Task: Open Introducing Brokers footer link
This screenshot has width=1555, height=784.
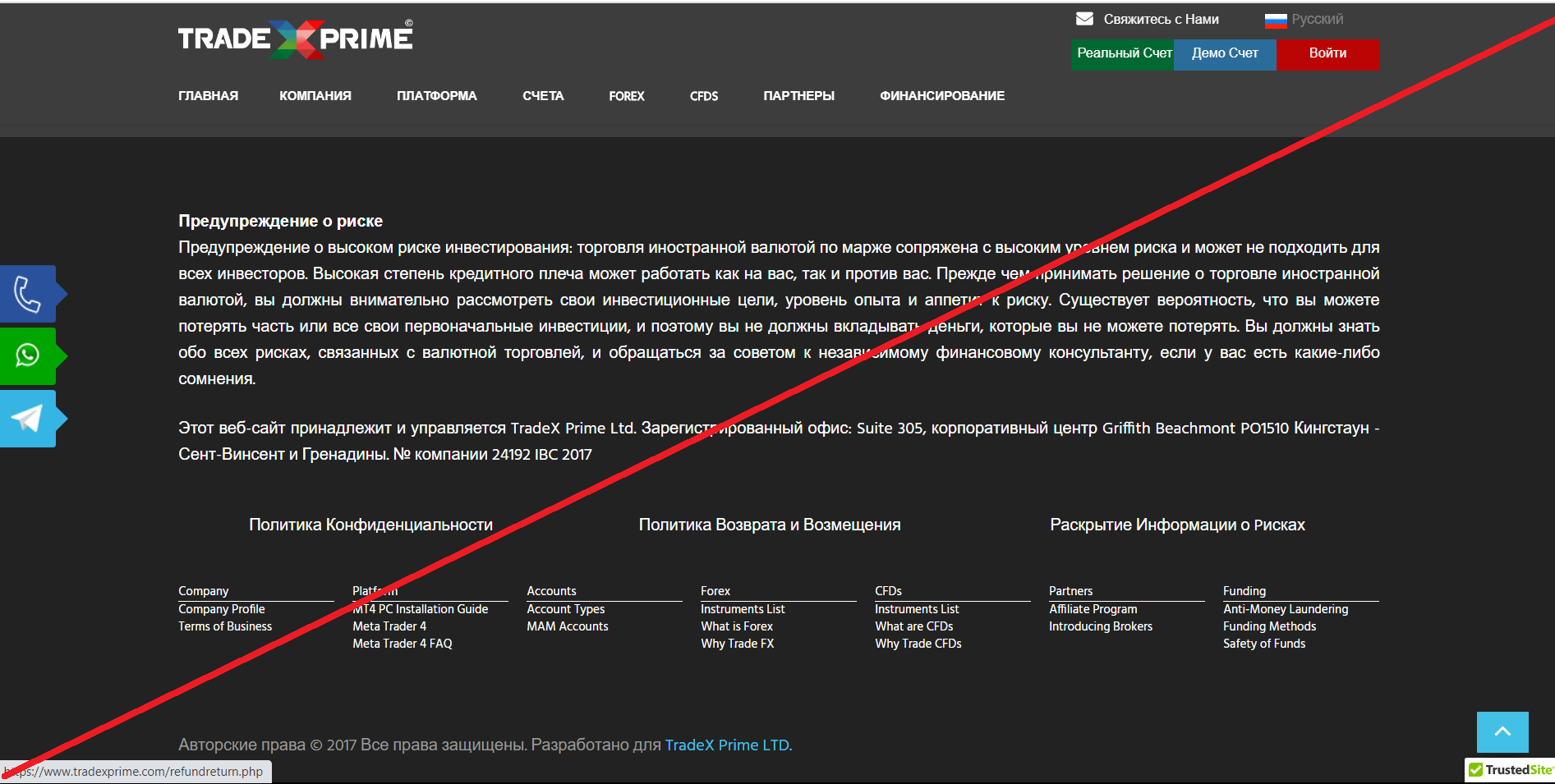Action: tap(1101, 626)
